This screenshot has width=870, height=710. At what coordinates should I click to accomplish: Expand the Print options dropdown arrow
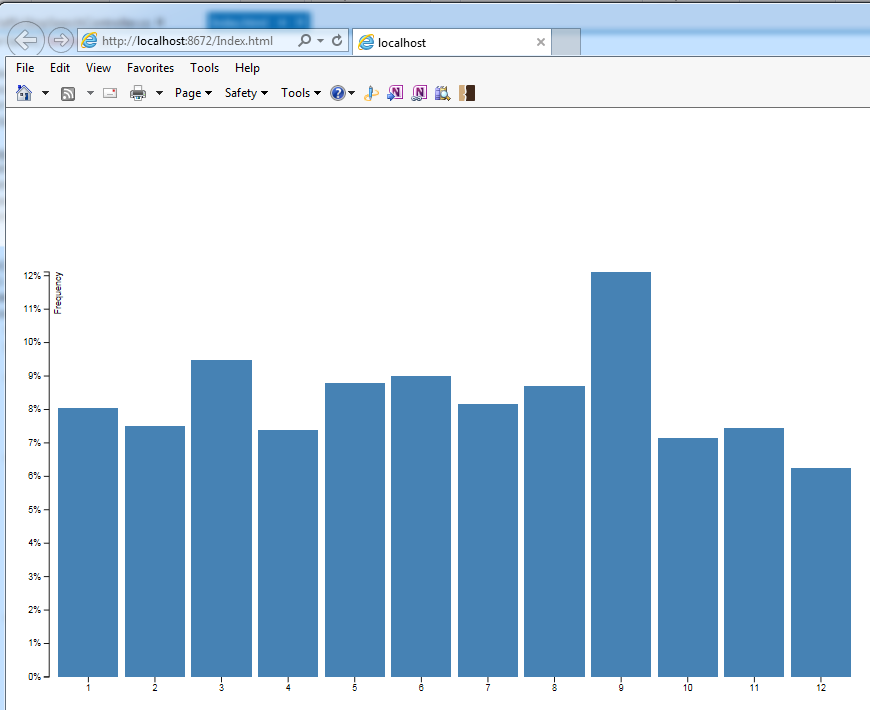click(x=159, y=93)
